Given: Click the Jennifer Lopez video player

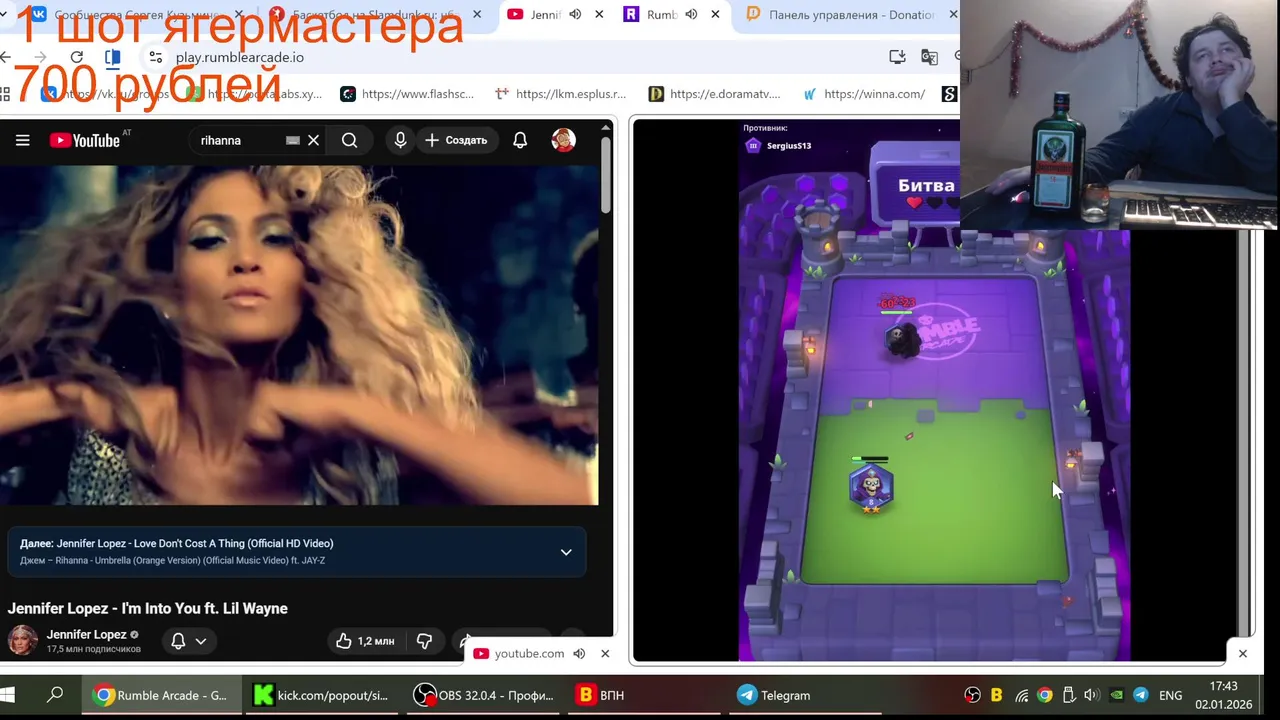Looking at the screenshot, I should (x=299, y=335).
